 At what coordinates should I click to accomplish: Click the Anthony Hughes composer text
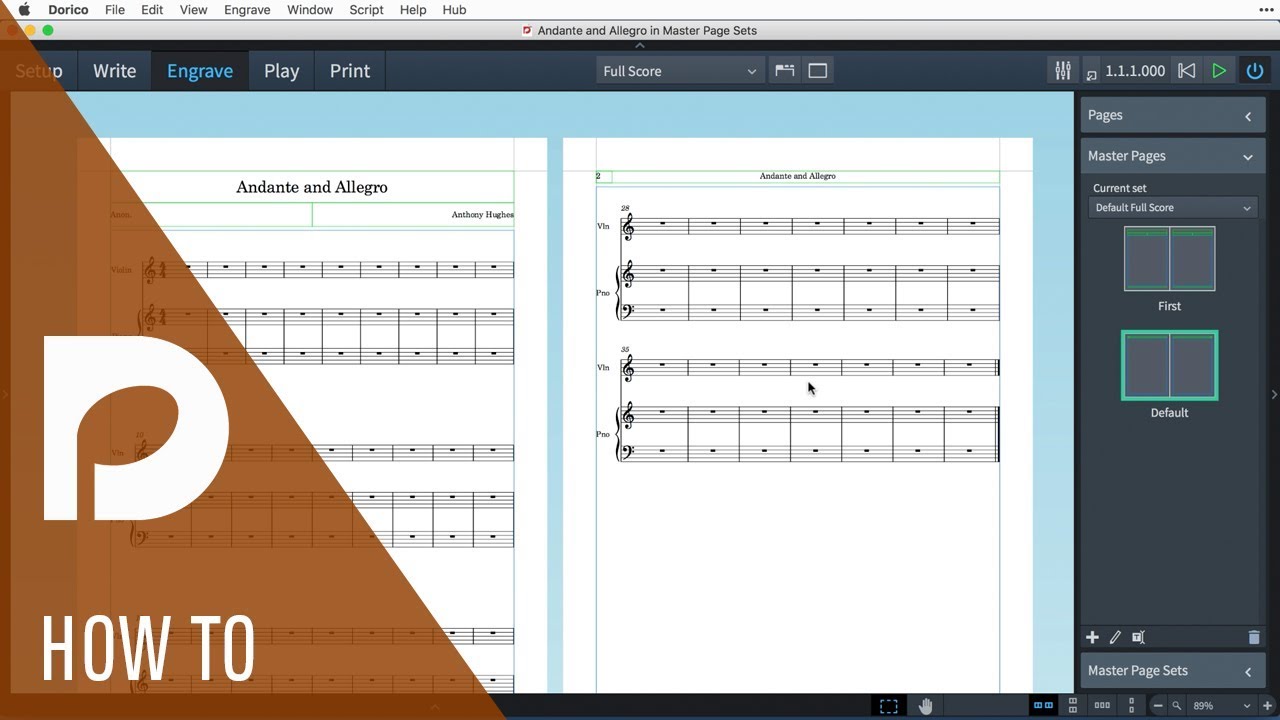pos(482,214)
